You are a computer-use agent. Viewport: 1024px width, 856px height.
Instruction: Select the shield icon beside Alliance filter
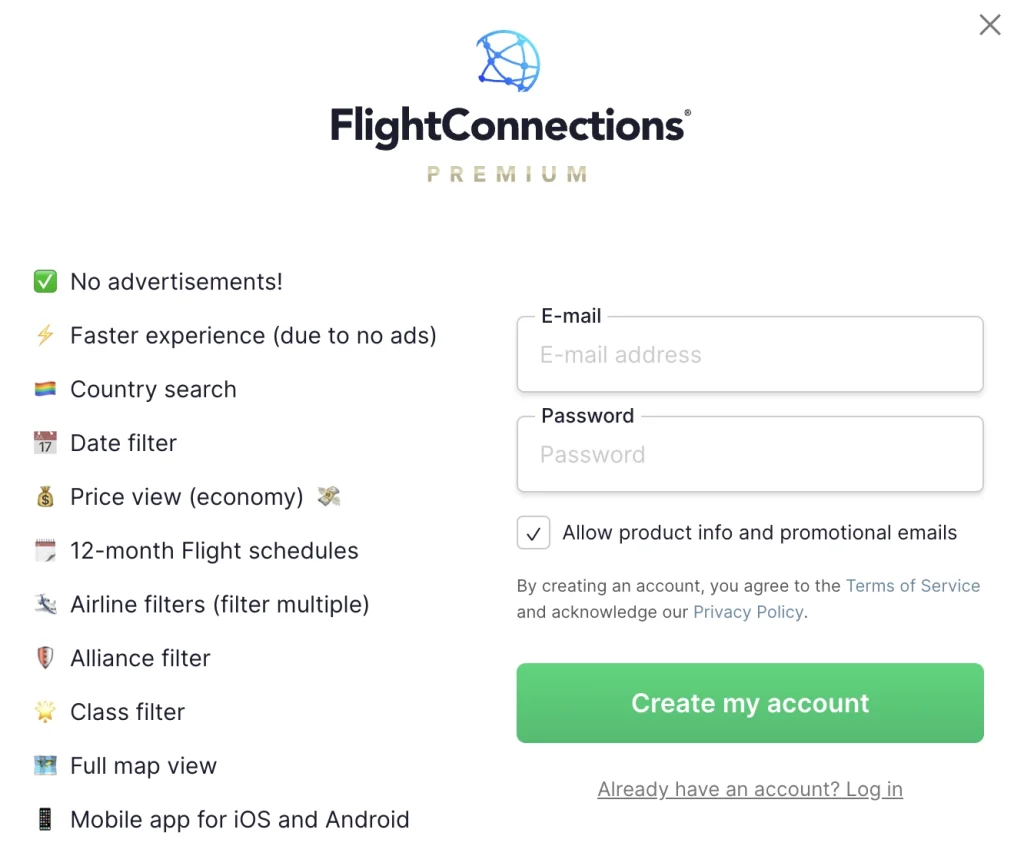45,658
